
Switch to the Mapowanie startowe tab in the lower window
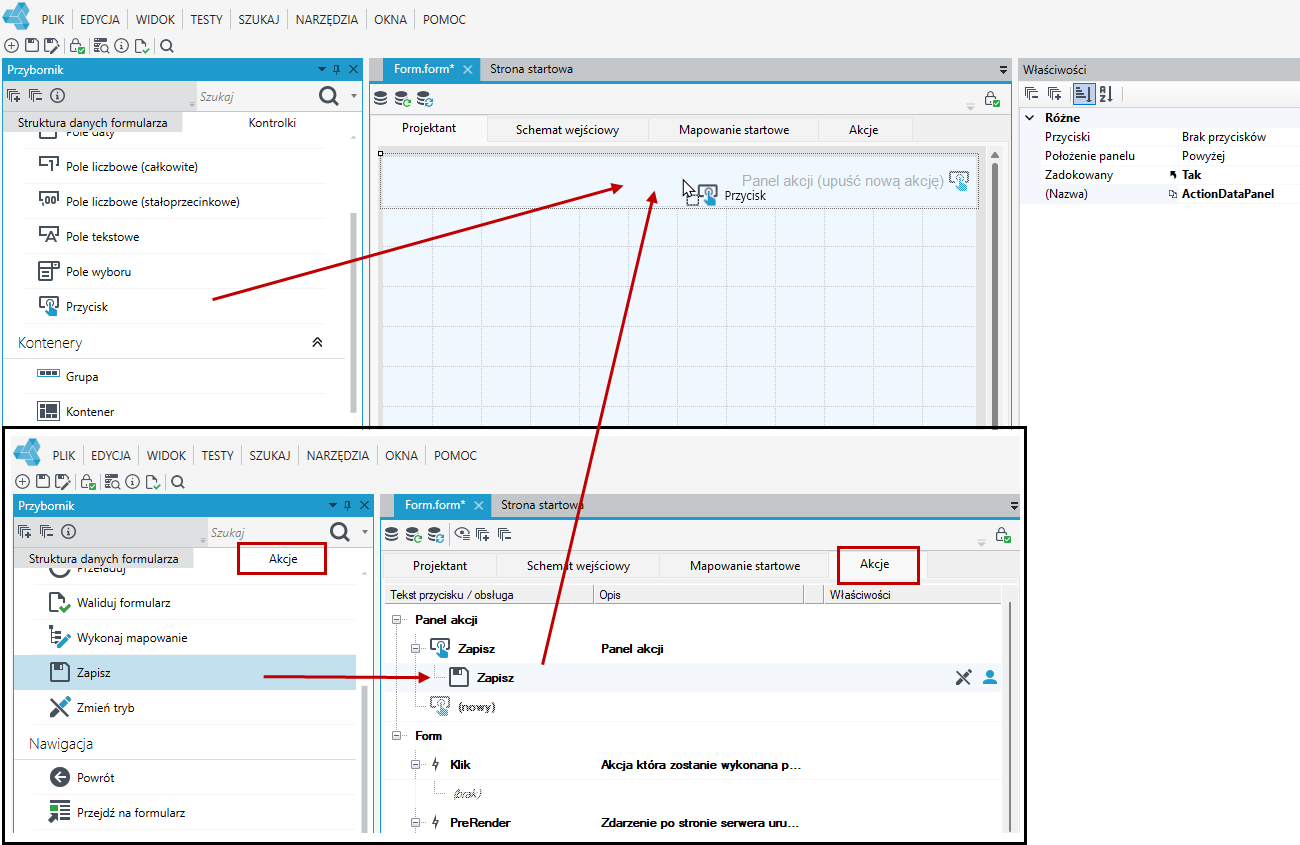click(x=745, y=565)
